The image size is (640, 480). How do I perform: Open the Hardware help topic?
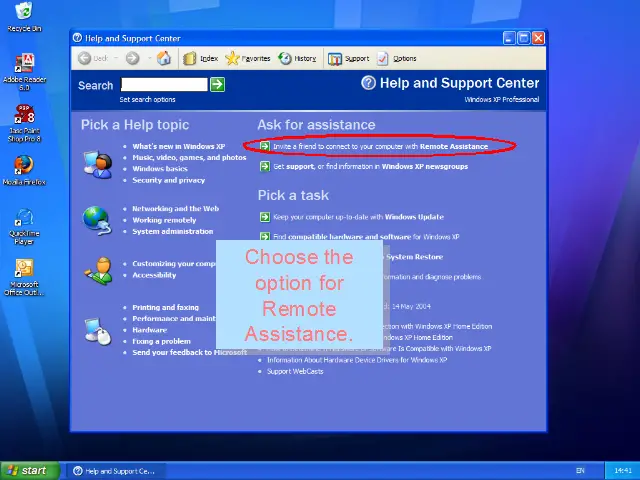click(x=149, y=330)
